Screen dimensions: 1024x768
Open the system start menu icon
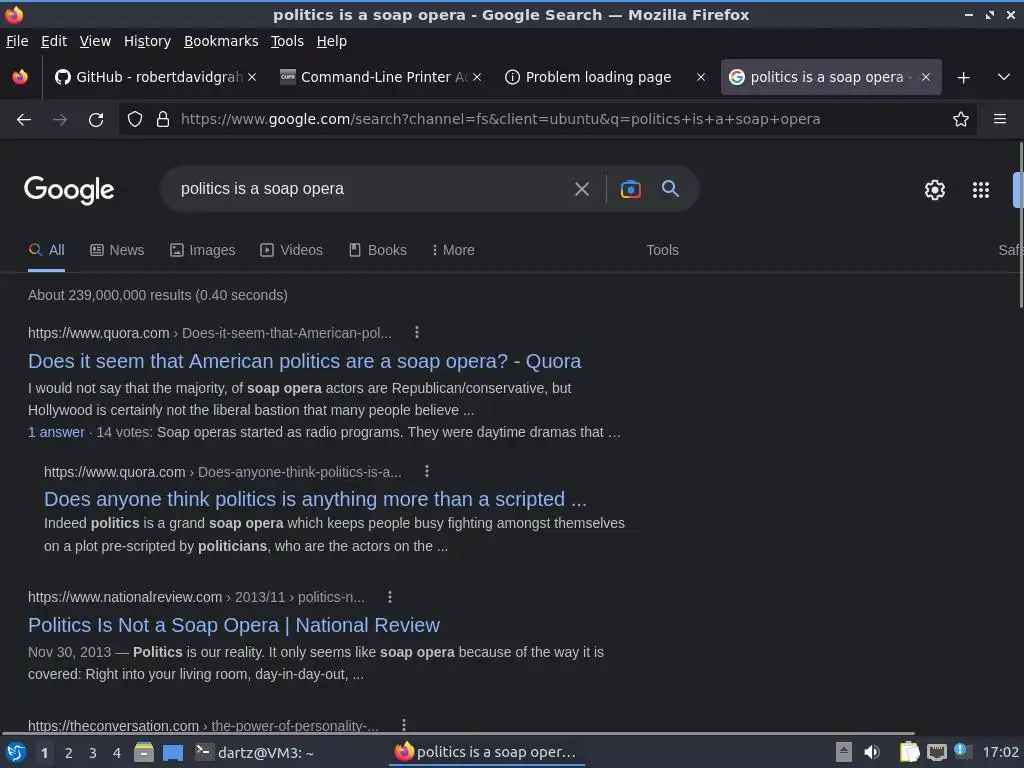click(16, 752)
